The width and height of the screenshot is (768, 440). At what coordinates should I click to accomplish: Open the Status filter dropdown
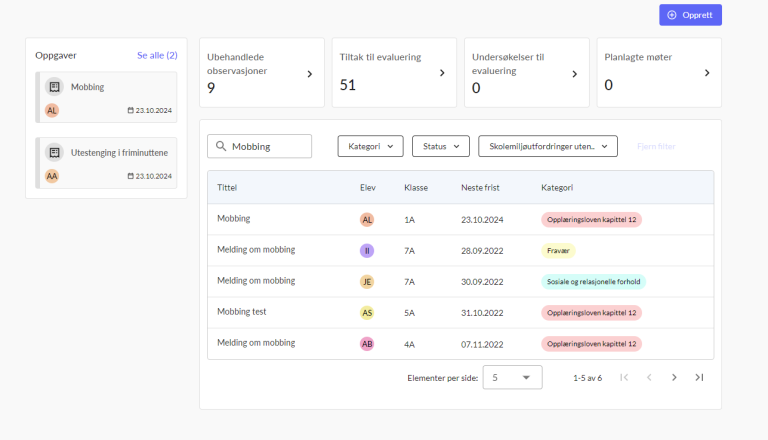tap(440, 146)
